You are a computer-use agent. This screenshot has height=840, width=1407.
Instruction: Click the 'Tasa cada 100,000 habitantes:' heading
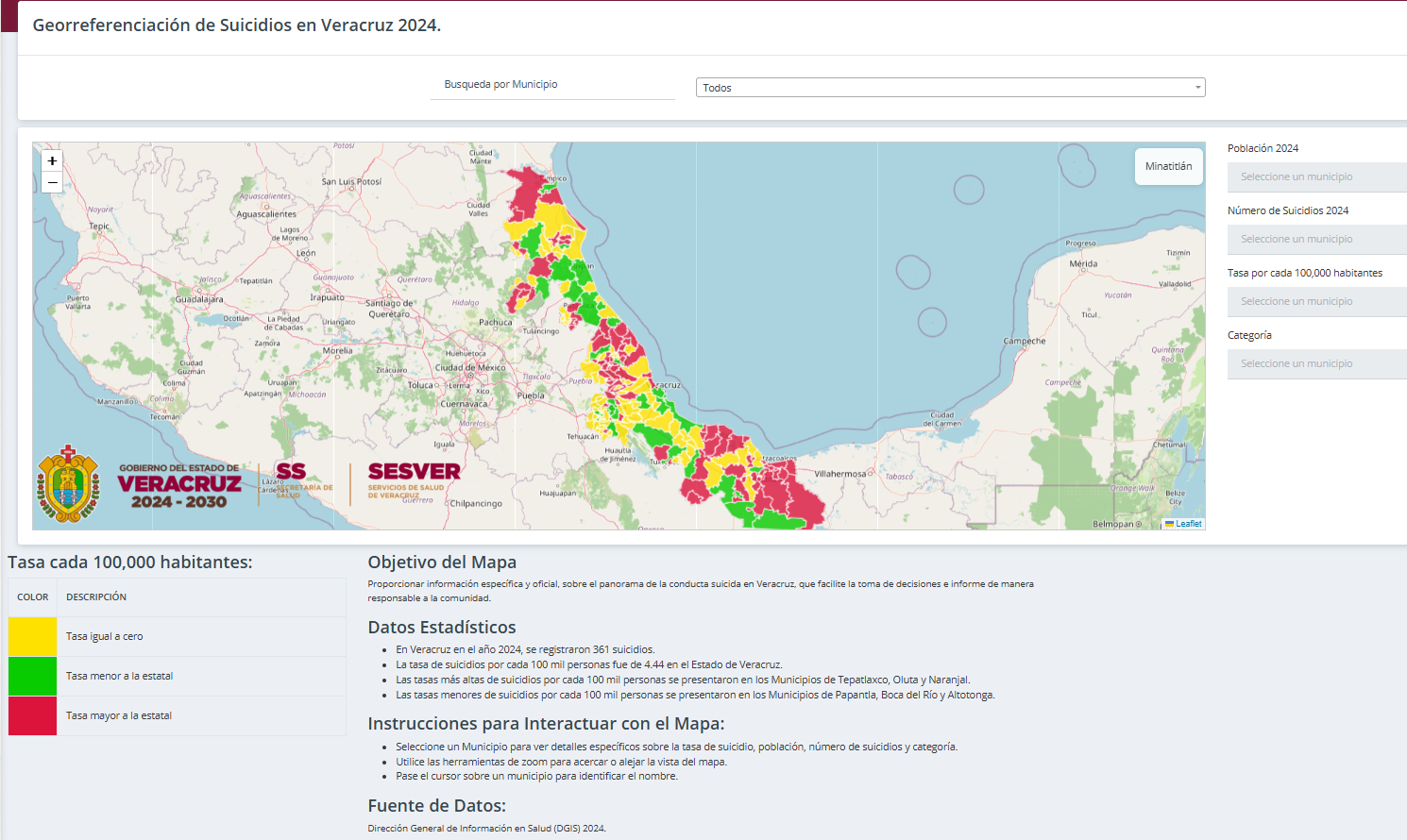point(130,563)
